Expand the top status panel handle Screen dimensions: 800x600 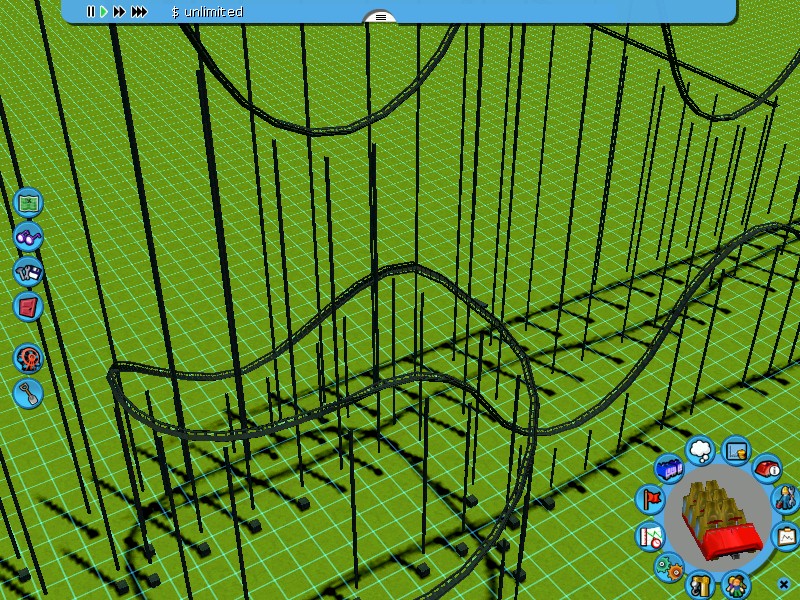coord(380,17)
